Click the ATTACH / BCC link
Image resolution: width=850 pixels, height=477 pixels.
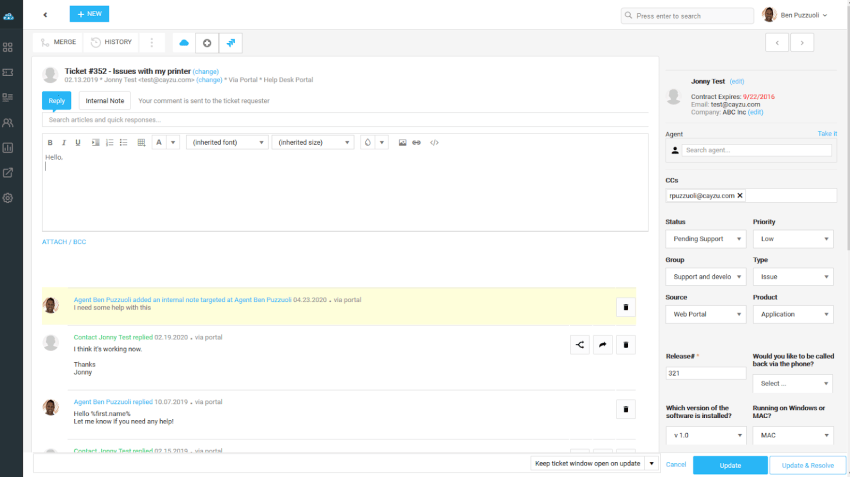coord(64,242)
